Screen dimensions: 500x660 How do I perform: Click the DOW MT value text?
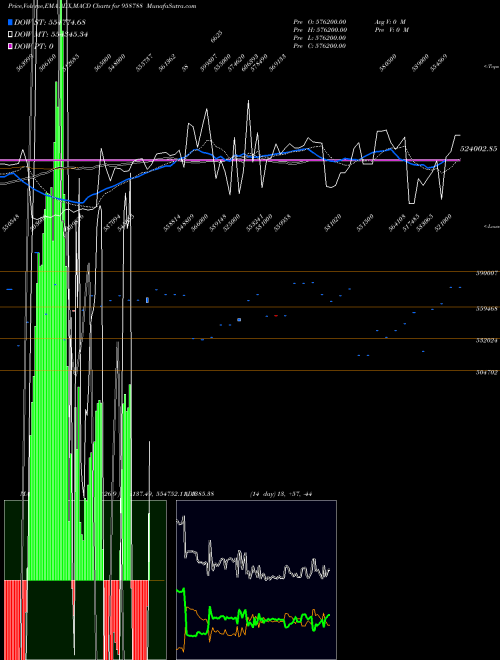[51, 34]
